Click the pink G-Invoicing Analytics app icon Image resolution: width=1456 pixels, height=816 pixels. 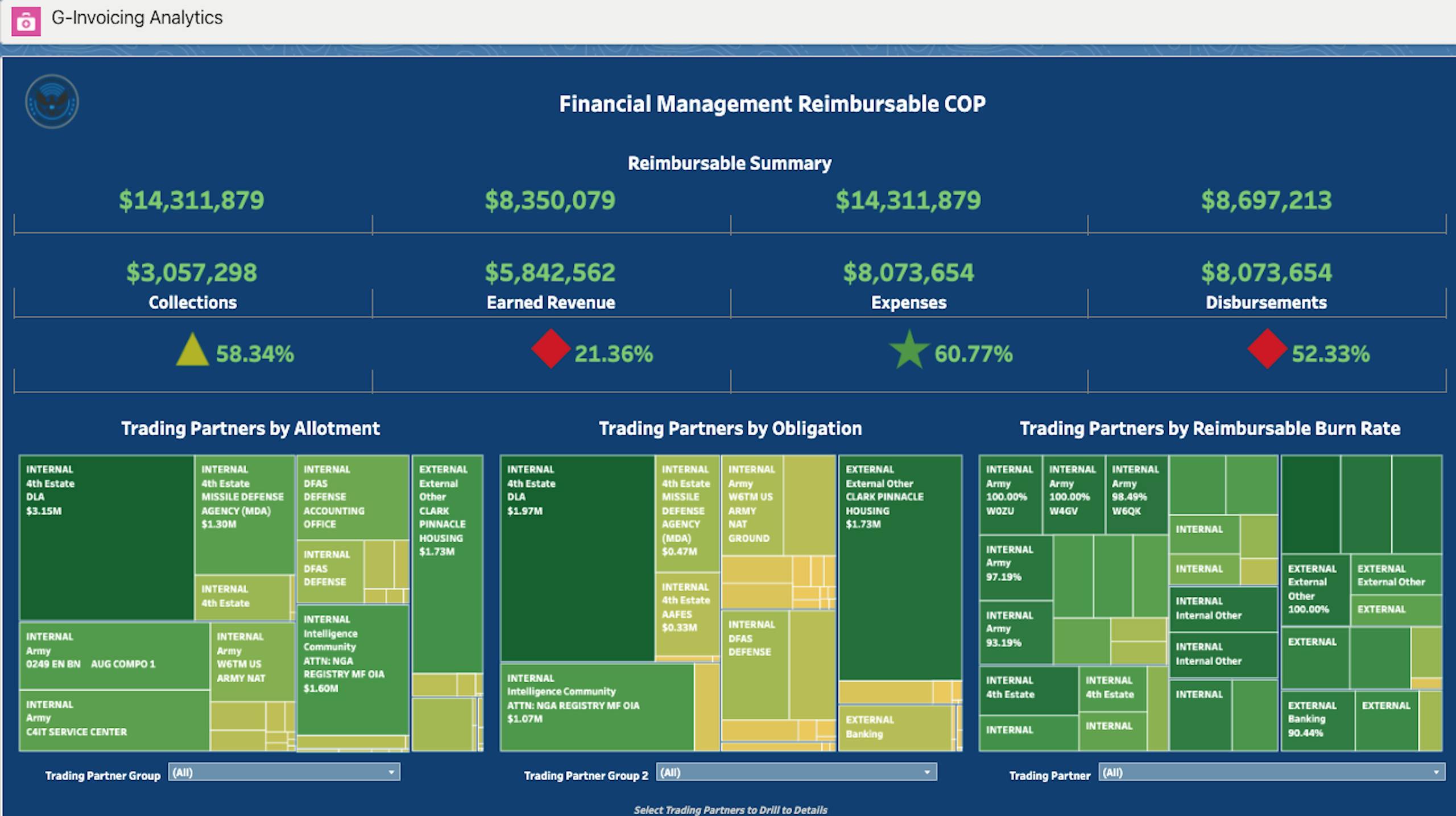coord(26,21)
